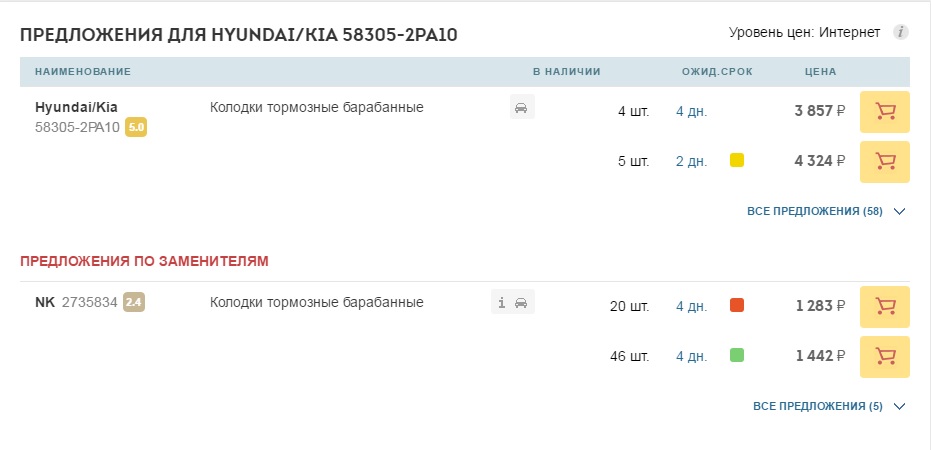The width and height of the screenshot is (931, 450).
Task: Open the 2 дн. delivery term link
Action: click(x=691, y=161)
